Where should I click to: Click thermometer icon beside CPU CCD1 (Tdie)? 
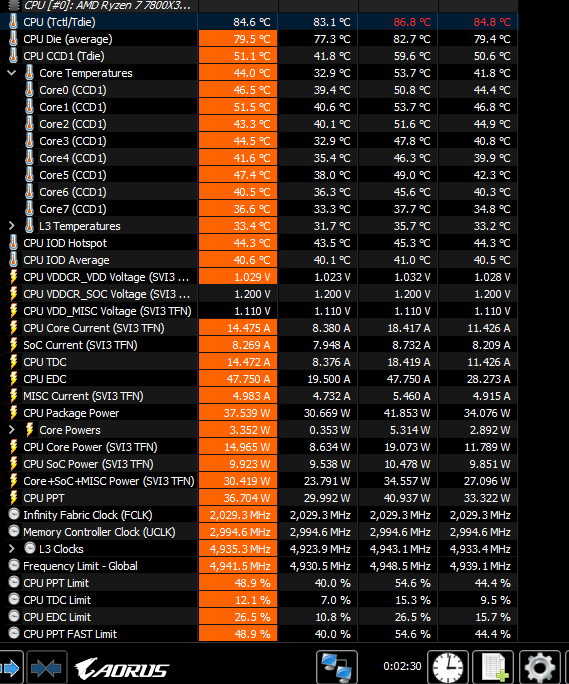tap(14, 56)
